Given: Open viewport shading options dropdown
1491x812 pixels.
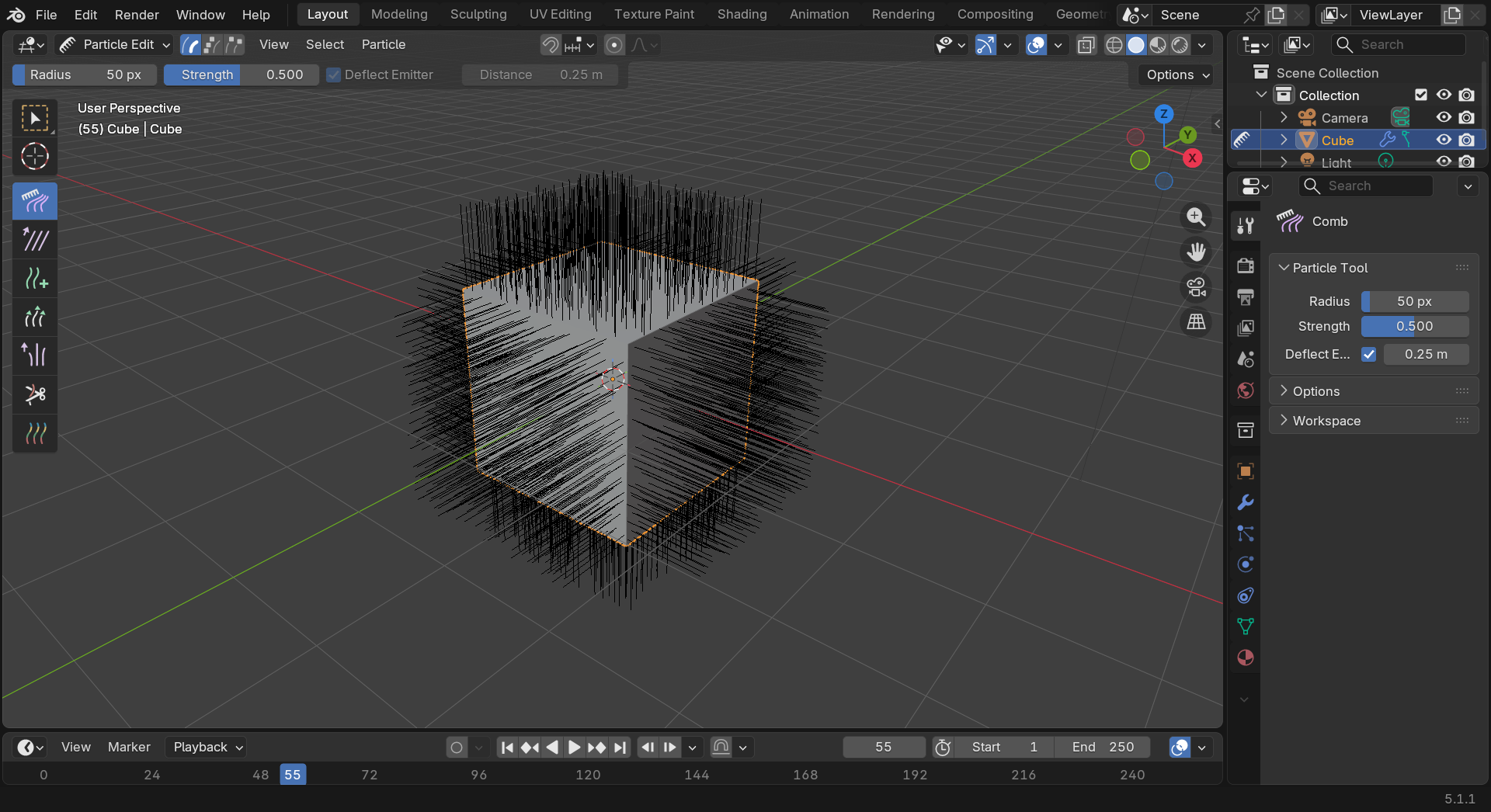Looking at the screenshot, I should pos(1202,45).
